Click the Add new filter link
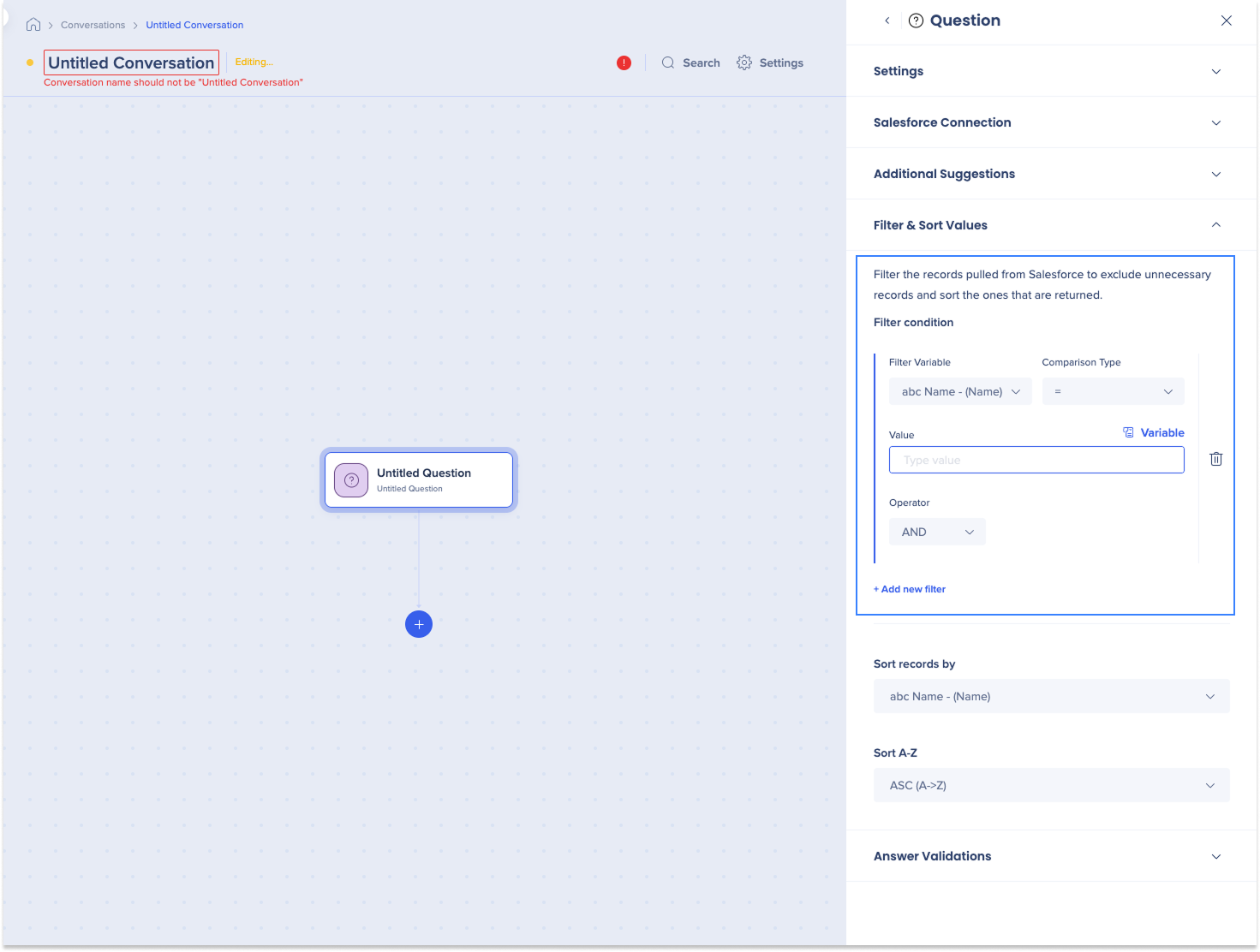 910,589
